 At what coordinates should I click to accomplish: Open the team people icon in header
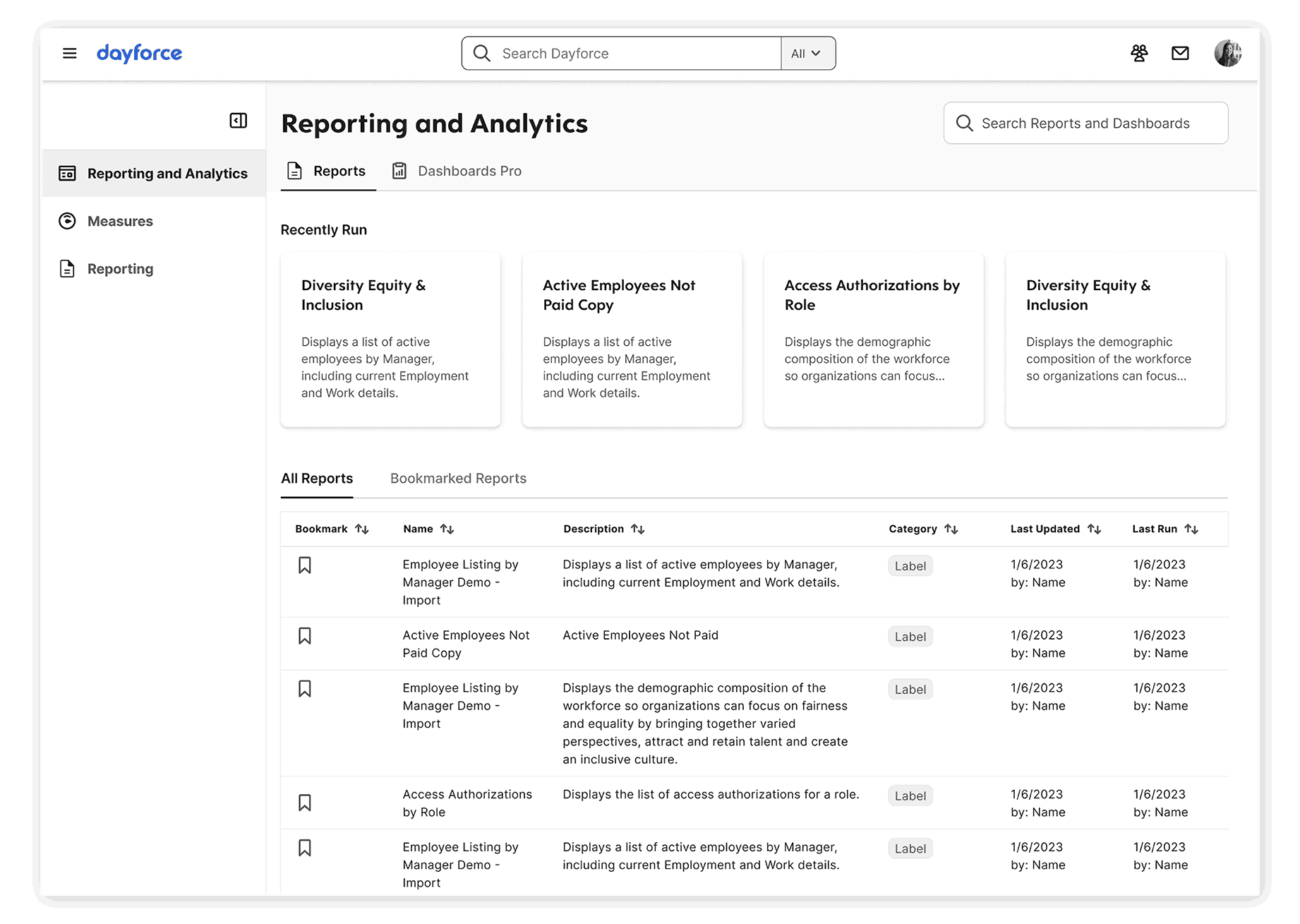(x=1139, y=53)
